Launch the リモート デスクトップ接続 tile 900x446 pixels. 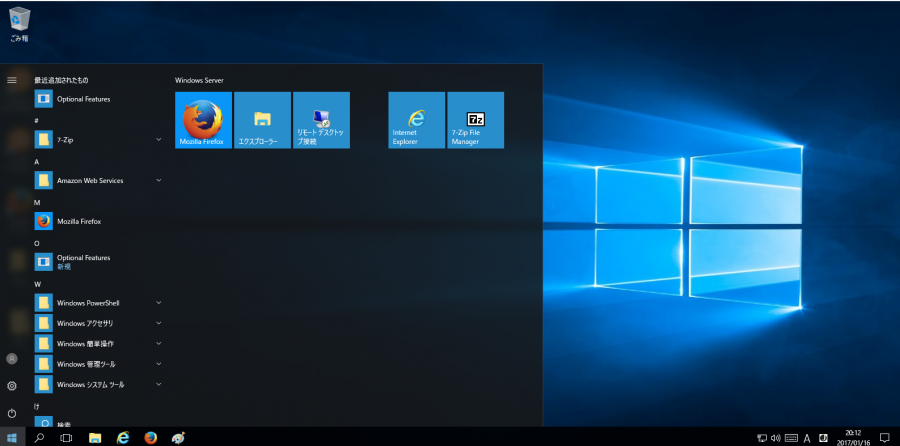[321, 120]
